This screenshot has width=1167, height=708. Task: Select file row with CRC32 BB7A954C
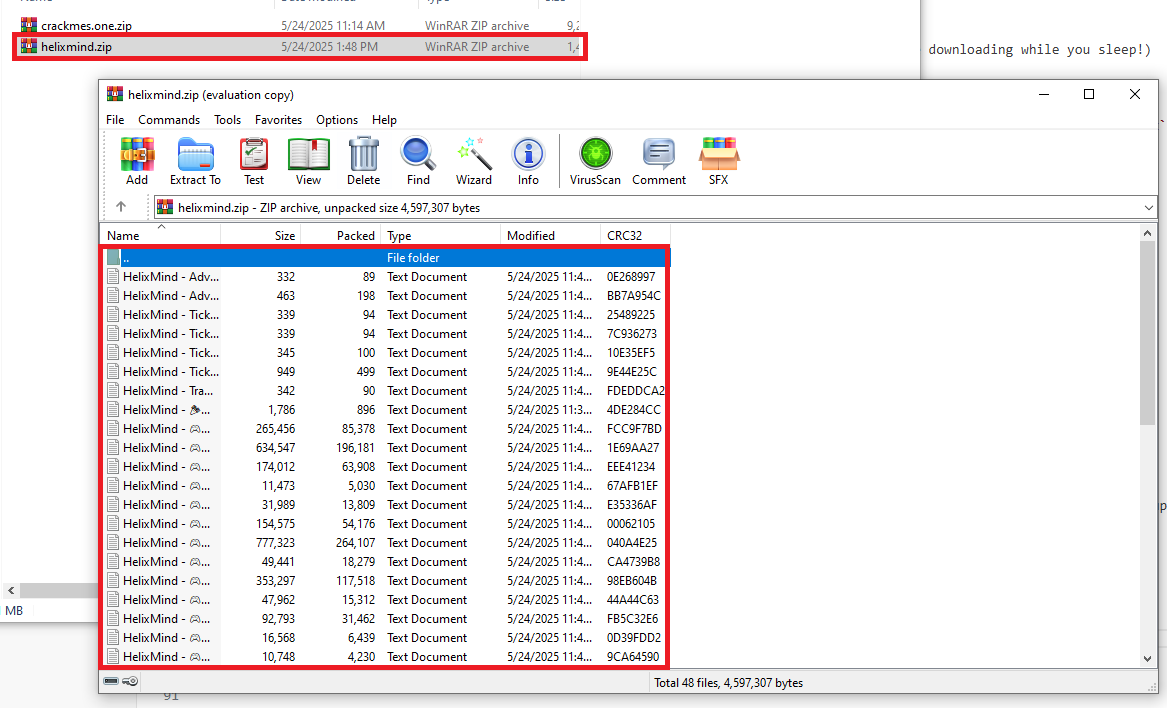[386, 296]
